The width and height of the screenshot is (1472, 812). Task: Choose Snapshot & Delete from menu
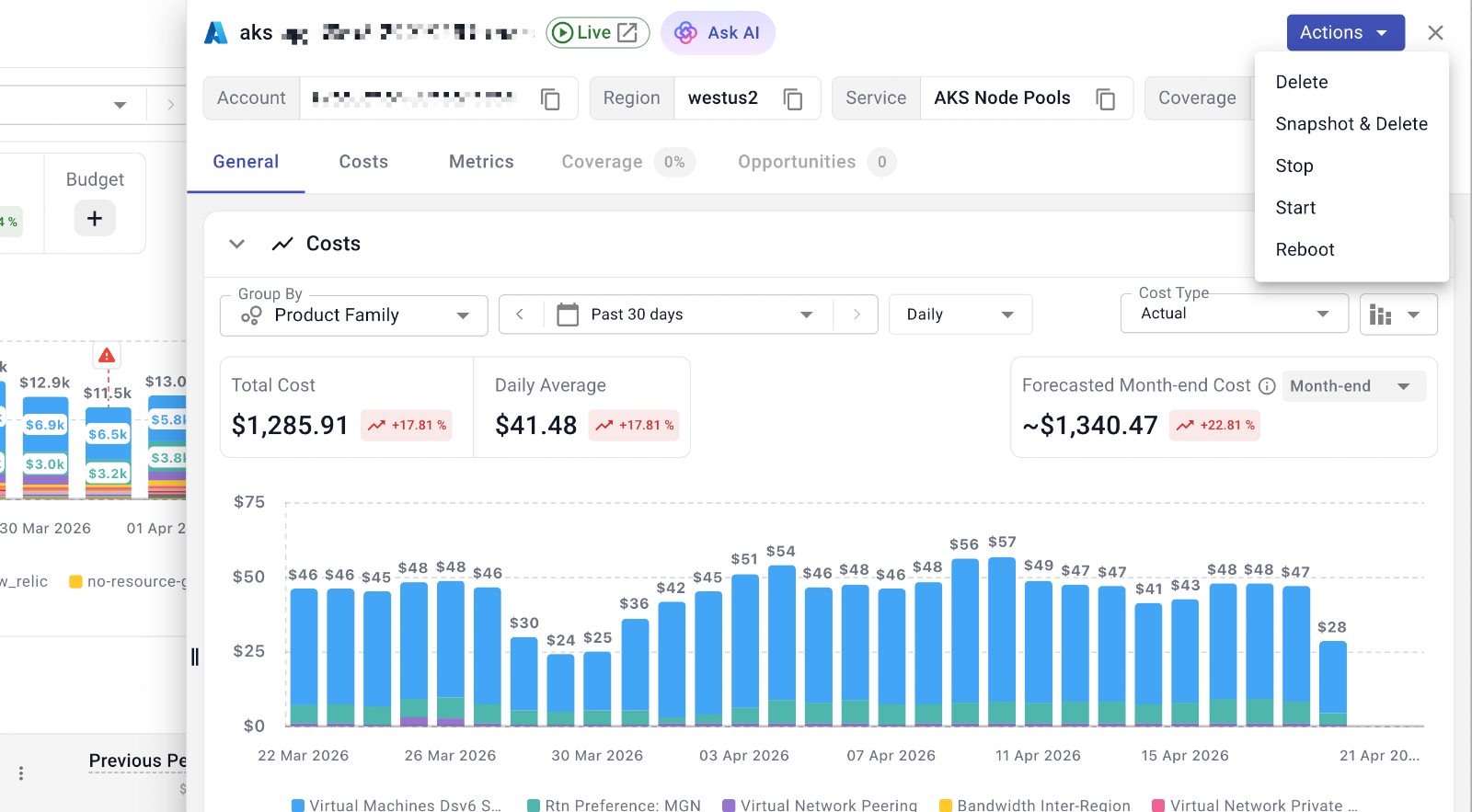point(1351,124)
